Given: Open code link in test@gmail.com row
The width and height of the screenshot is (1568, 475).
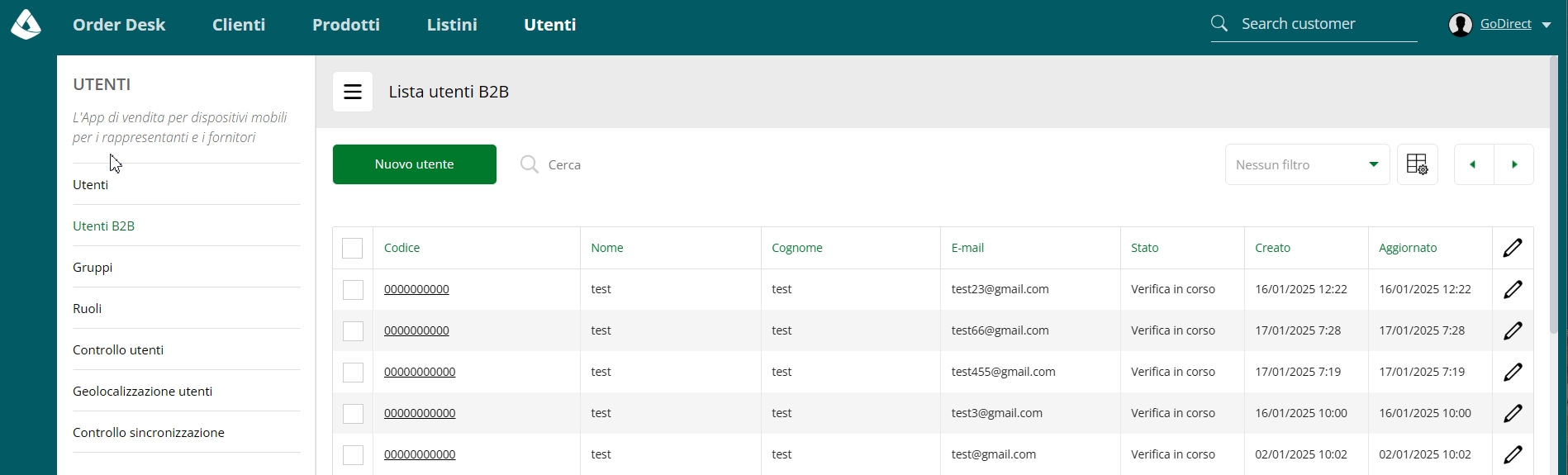Looking at the screenshot, I should click(420, 454).
